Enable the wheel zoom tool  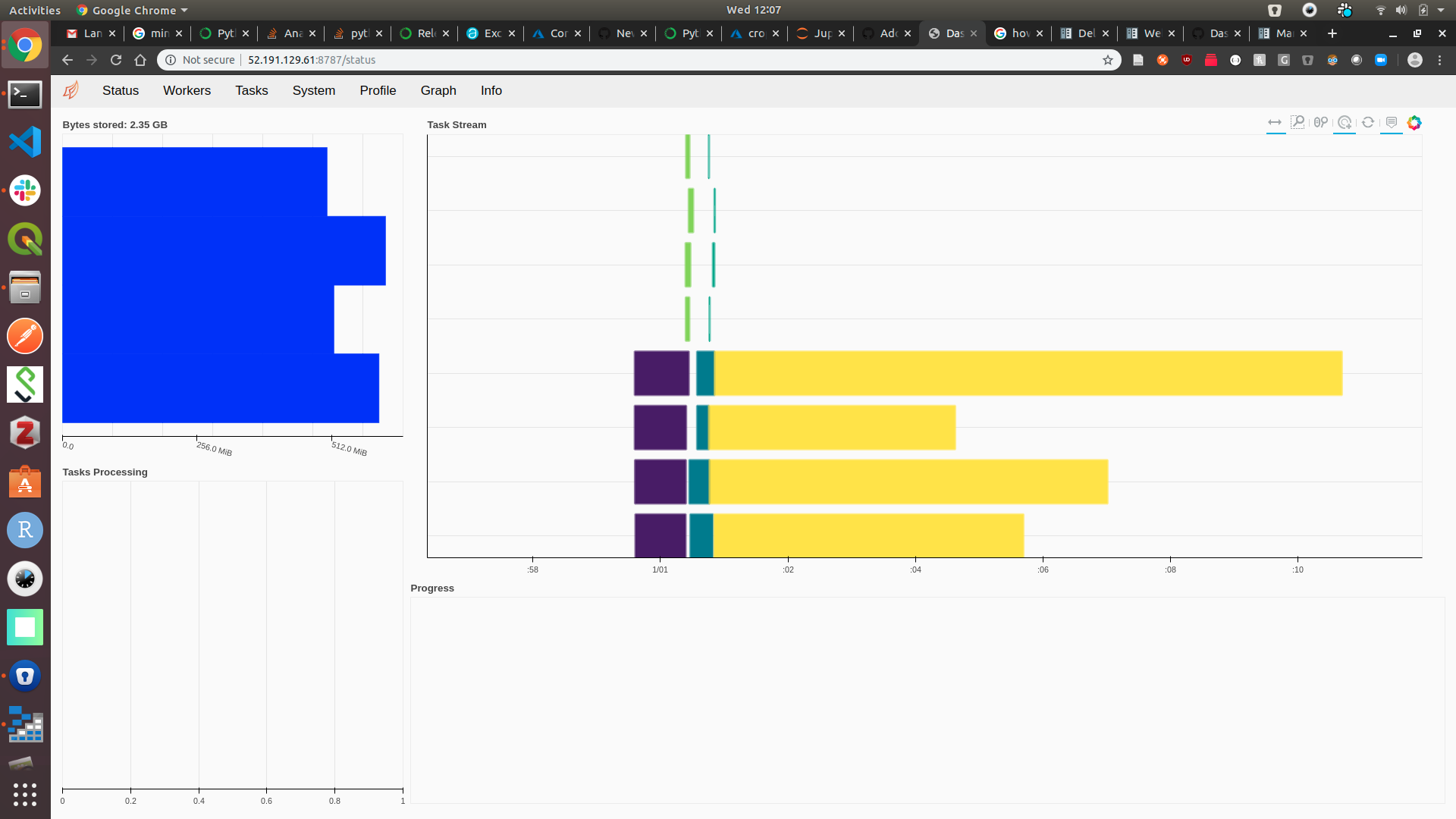(1321, 123)
